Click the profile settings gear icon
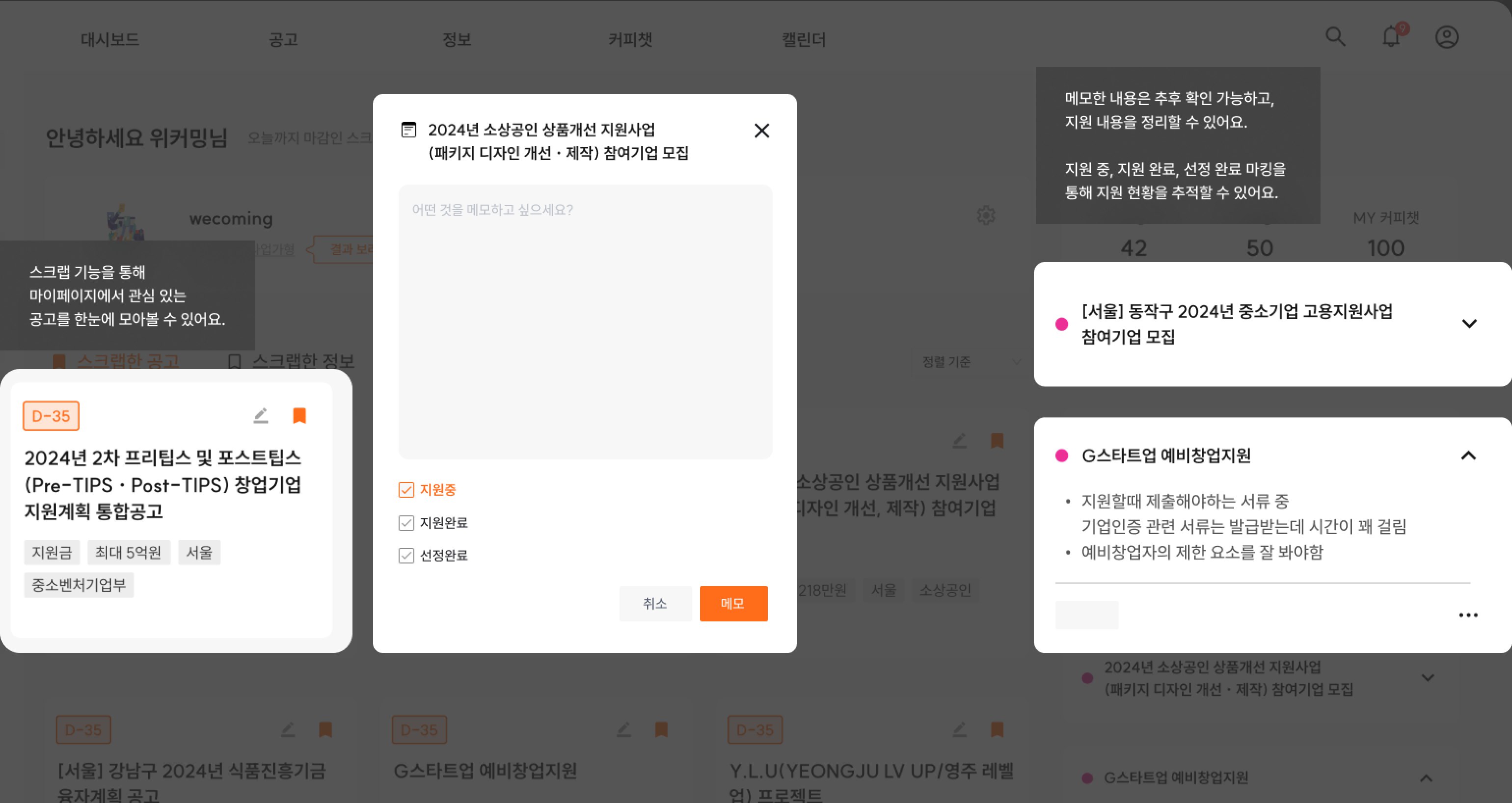The width and height of the screenshot is (1512, 803). click(986, 215)
